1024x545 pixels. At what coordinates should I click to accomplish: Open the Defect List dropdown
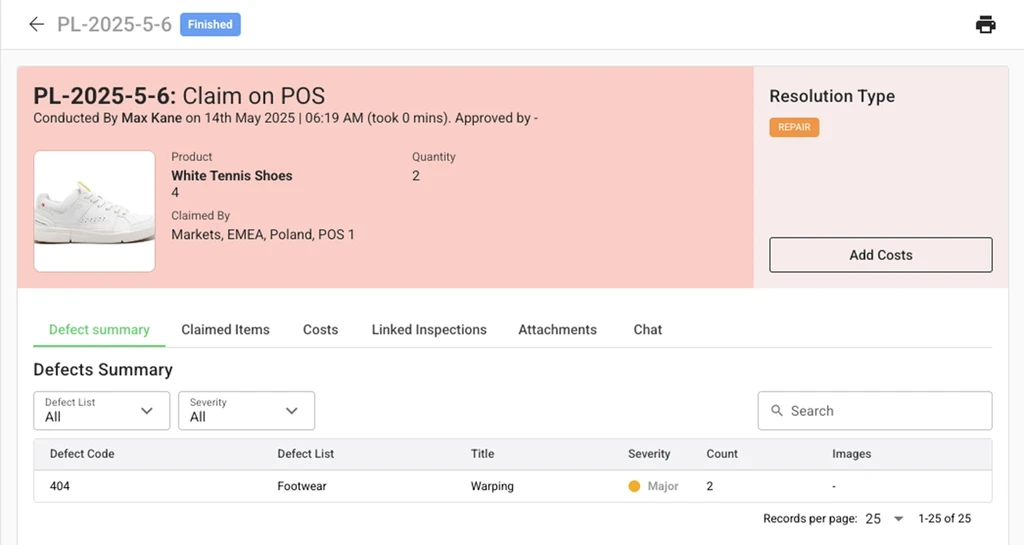100,411
